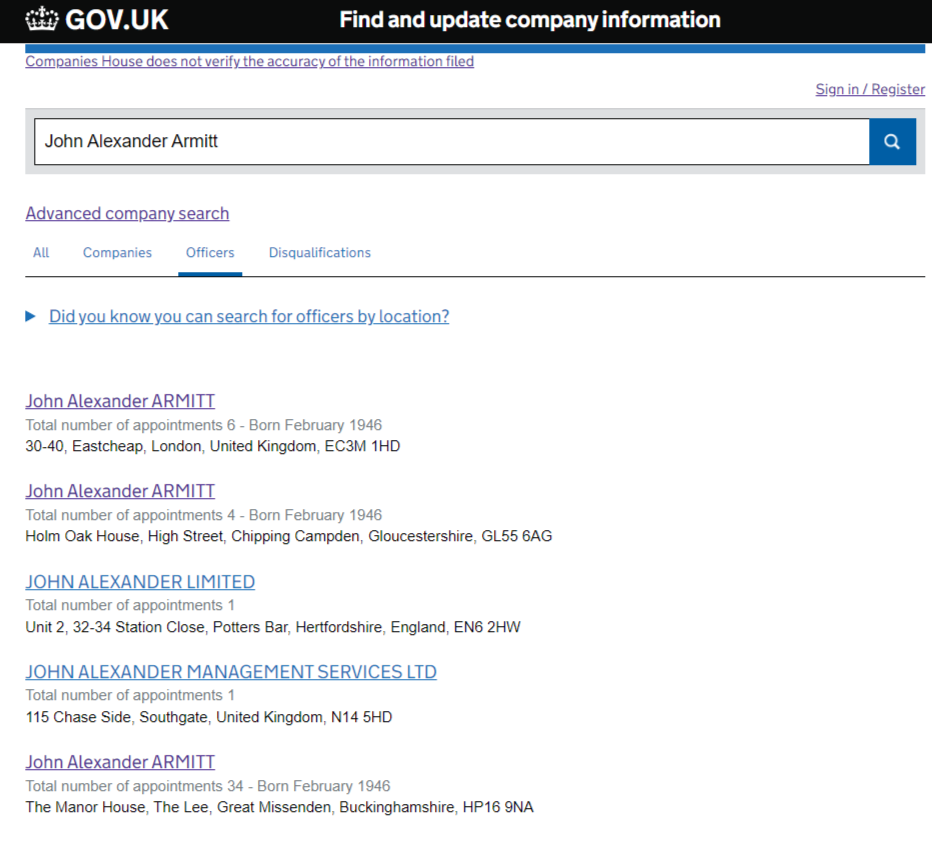The image size is (932, 843).
Task: Click the GOV.UK crown logo
Action: [42, 19]
